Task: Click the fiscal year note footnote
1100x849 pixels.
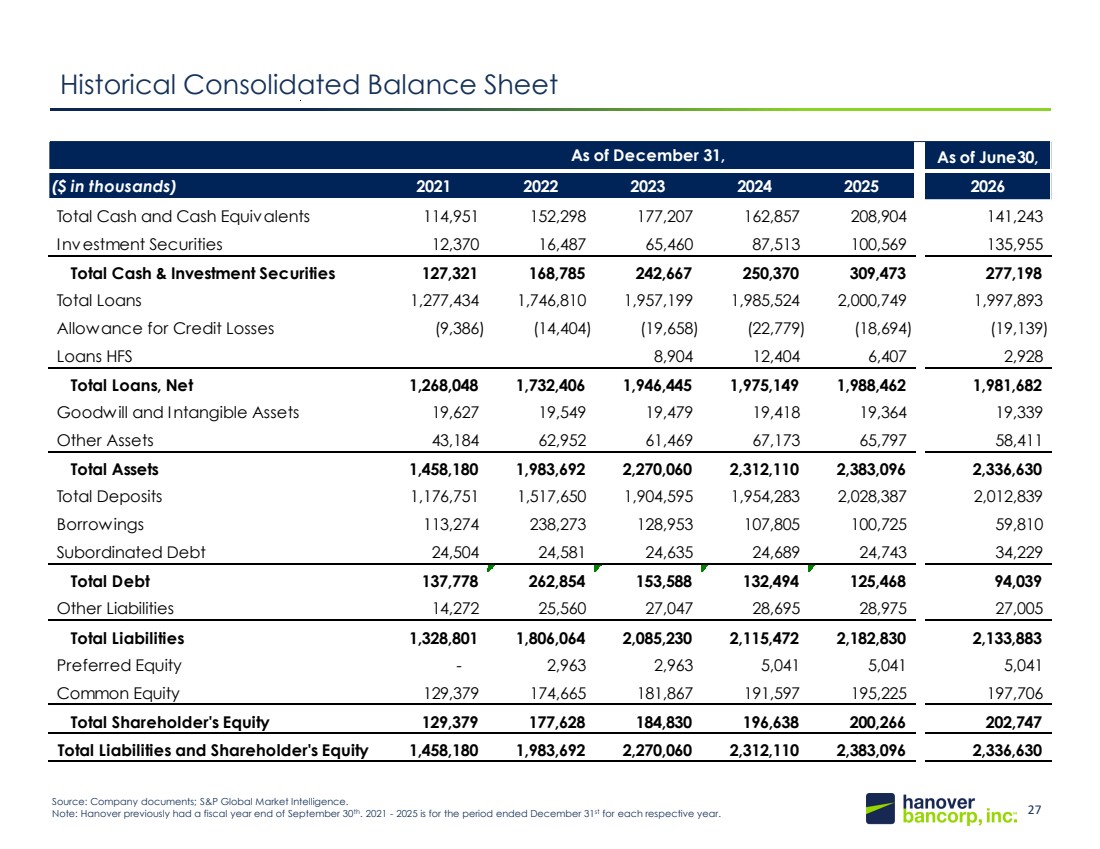Action: tap(387, 814)
